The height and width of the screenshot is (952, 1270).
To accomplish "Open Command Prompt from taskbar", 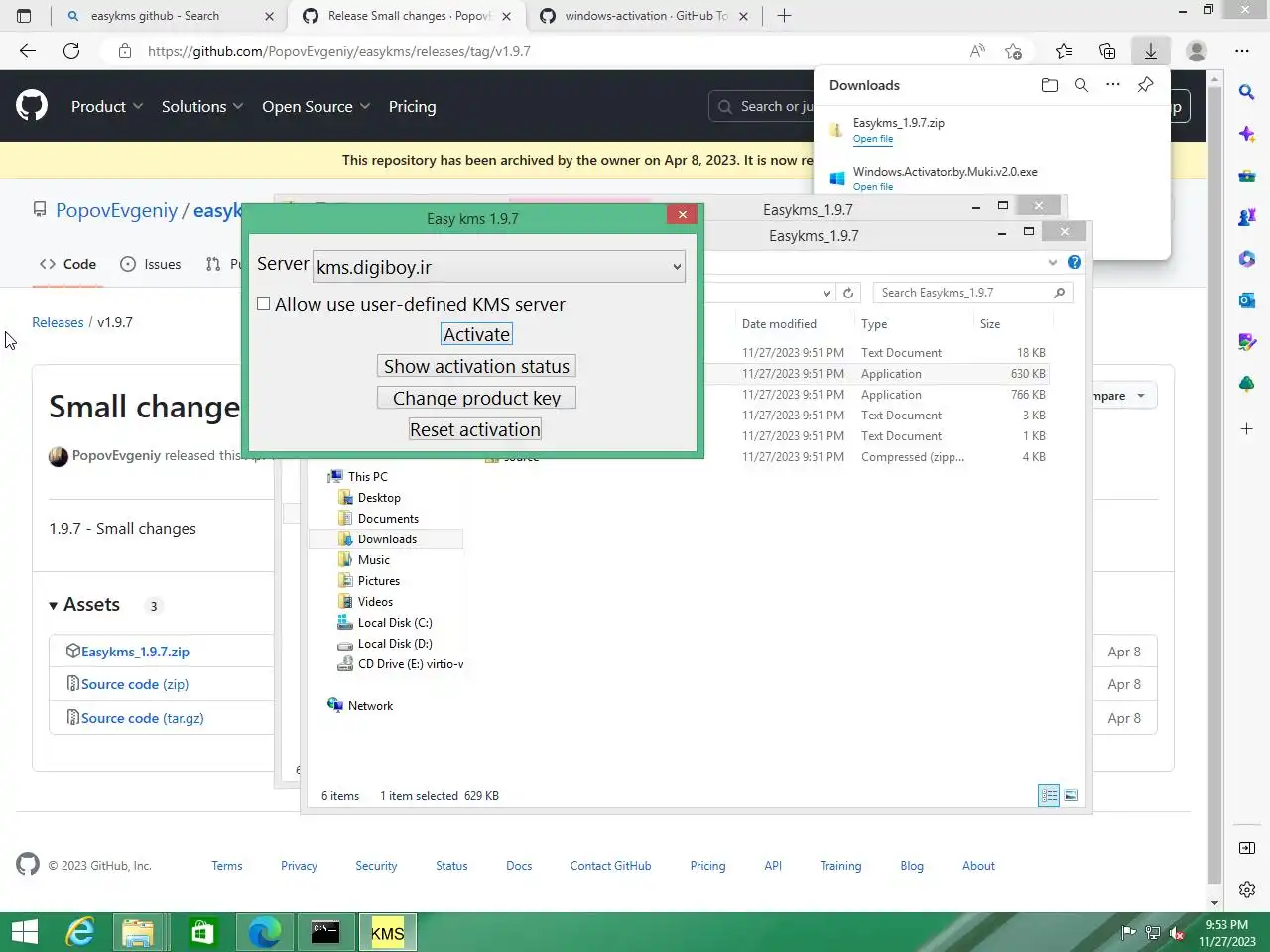I will (325, 932).
